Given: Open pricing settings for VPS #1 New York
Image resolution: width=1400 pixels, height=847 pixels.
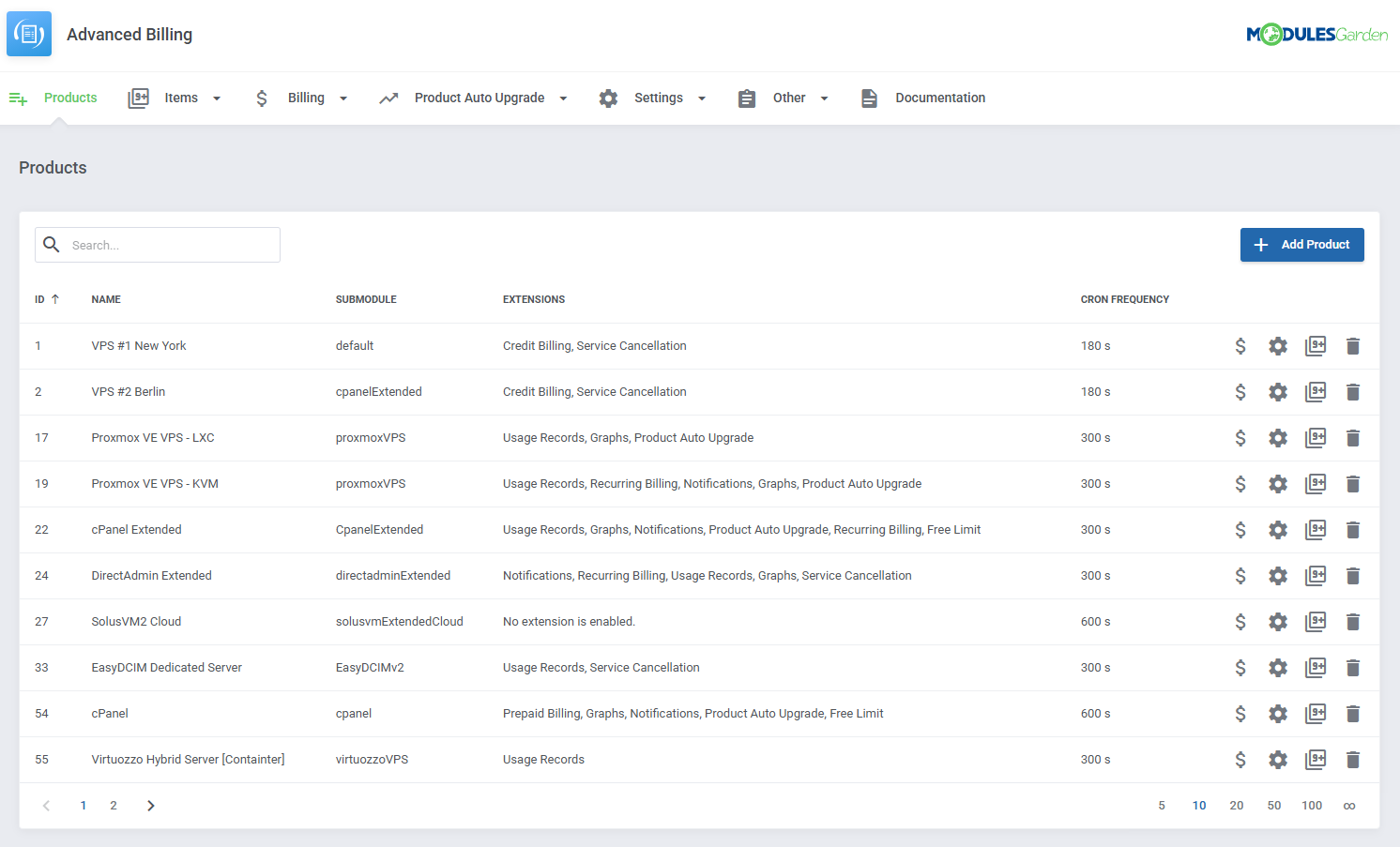Looking at the screenshot, I should pos(1240,345).
